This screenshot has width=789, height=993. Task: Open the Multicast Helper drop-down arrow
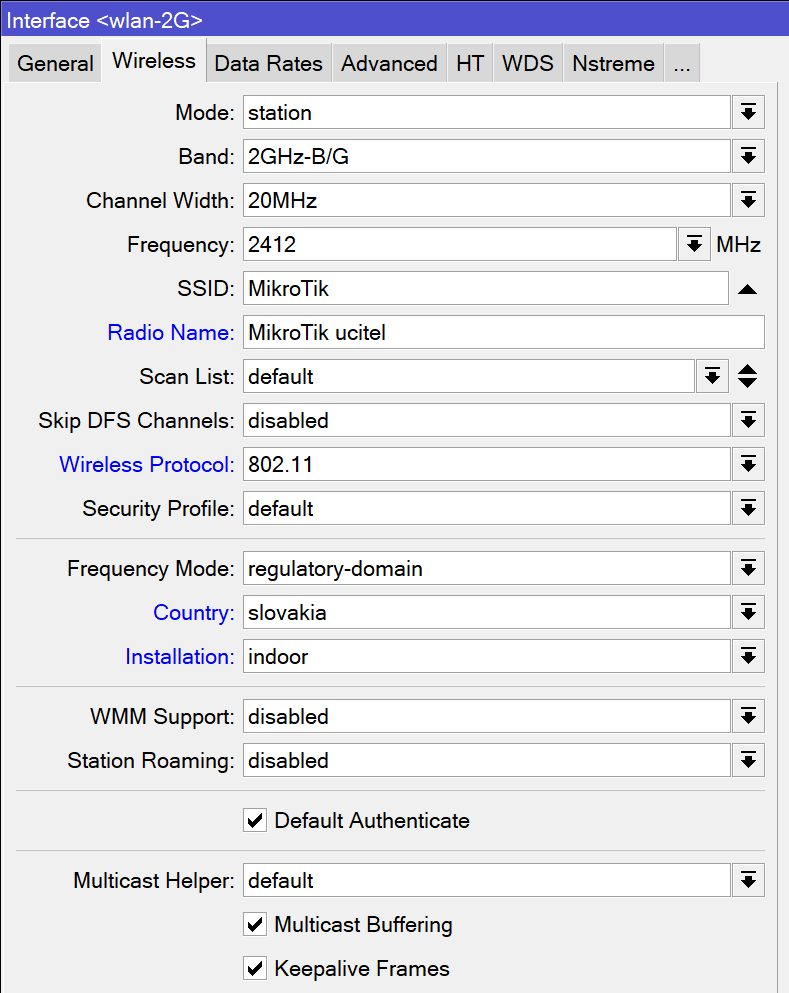point(748,880)
